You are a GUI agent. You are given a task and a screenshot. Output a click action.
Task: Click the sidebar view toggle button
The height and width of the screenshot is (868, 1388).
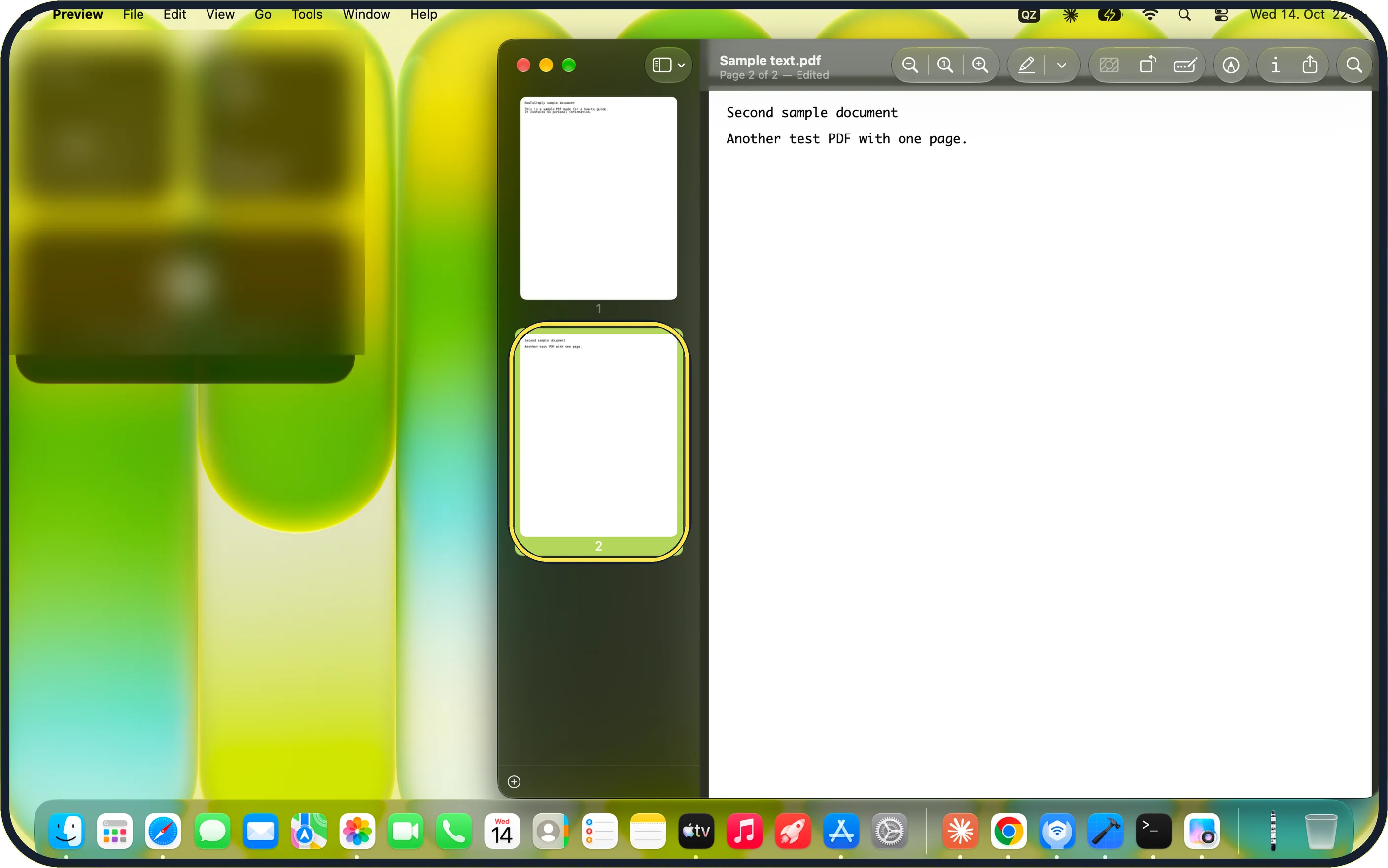[661, 66]
